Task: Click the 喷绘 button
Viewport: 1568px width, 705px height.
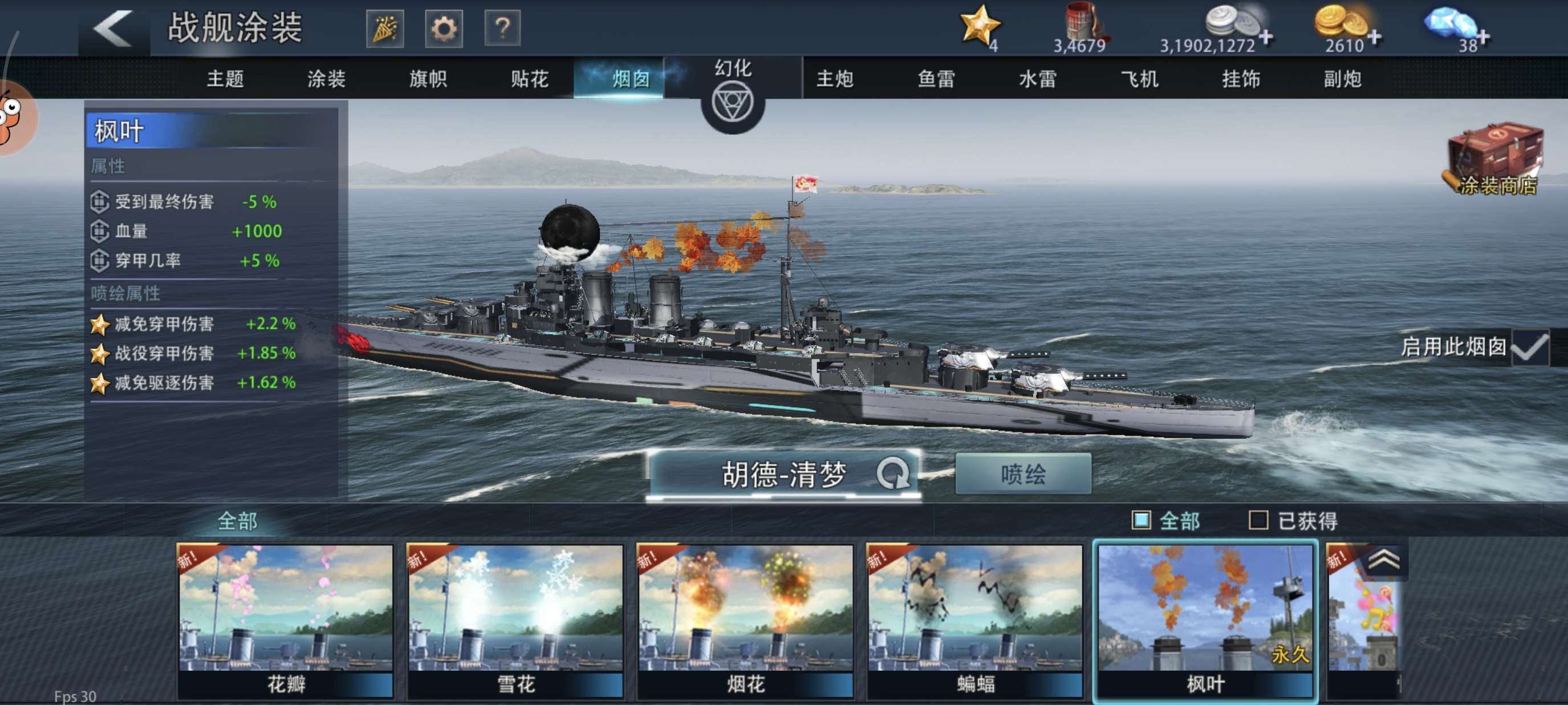Action: coord(1023,473)
